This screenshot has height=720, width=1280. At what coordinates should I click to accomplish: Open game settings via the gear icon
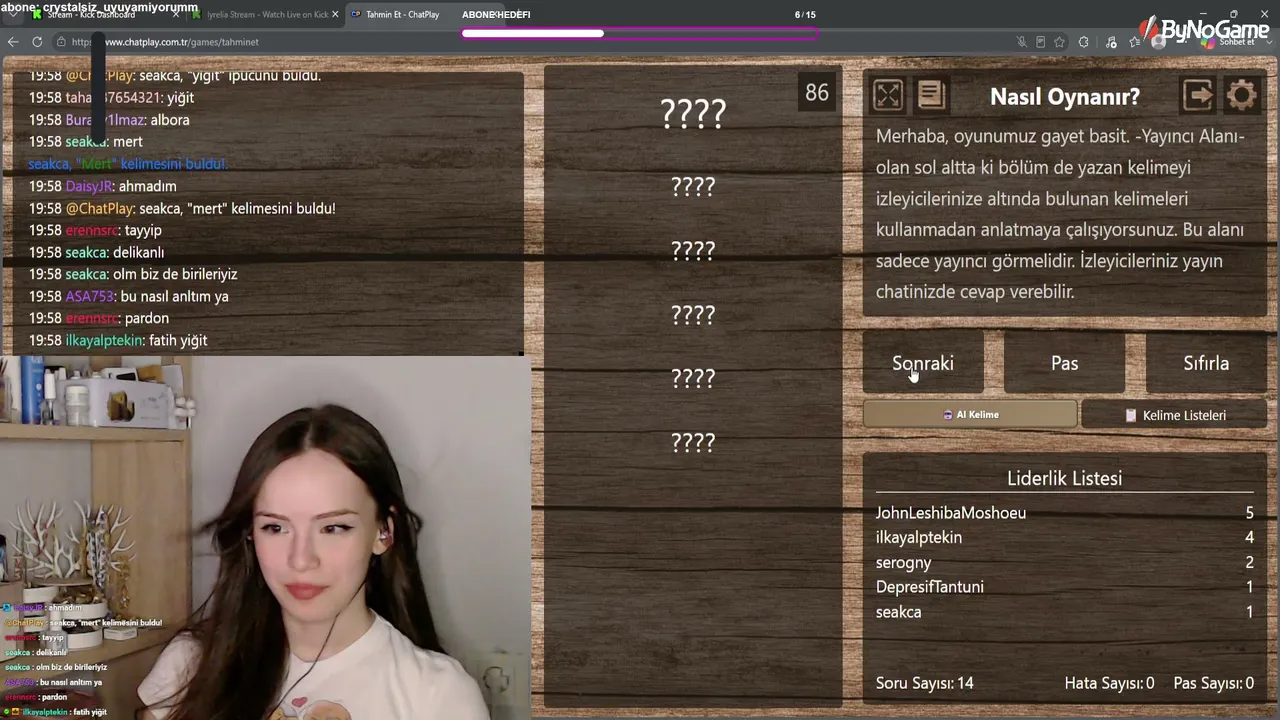tap(1242, 95)
